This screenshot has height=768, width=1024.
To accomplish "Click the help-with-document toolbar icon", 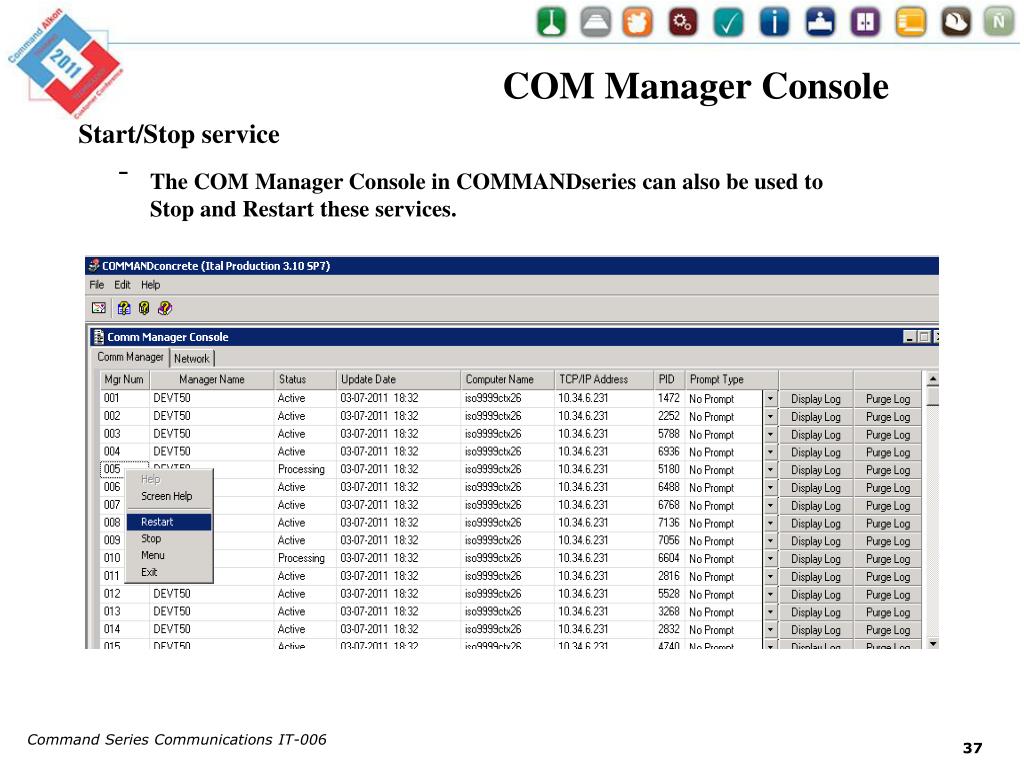I will point(123,308).
